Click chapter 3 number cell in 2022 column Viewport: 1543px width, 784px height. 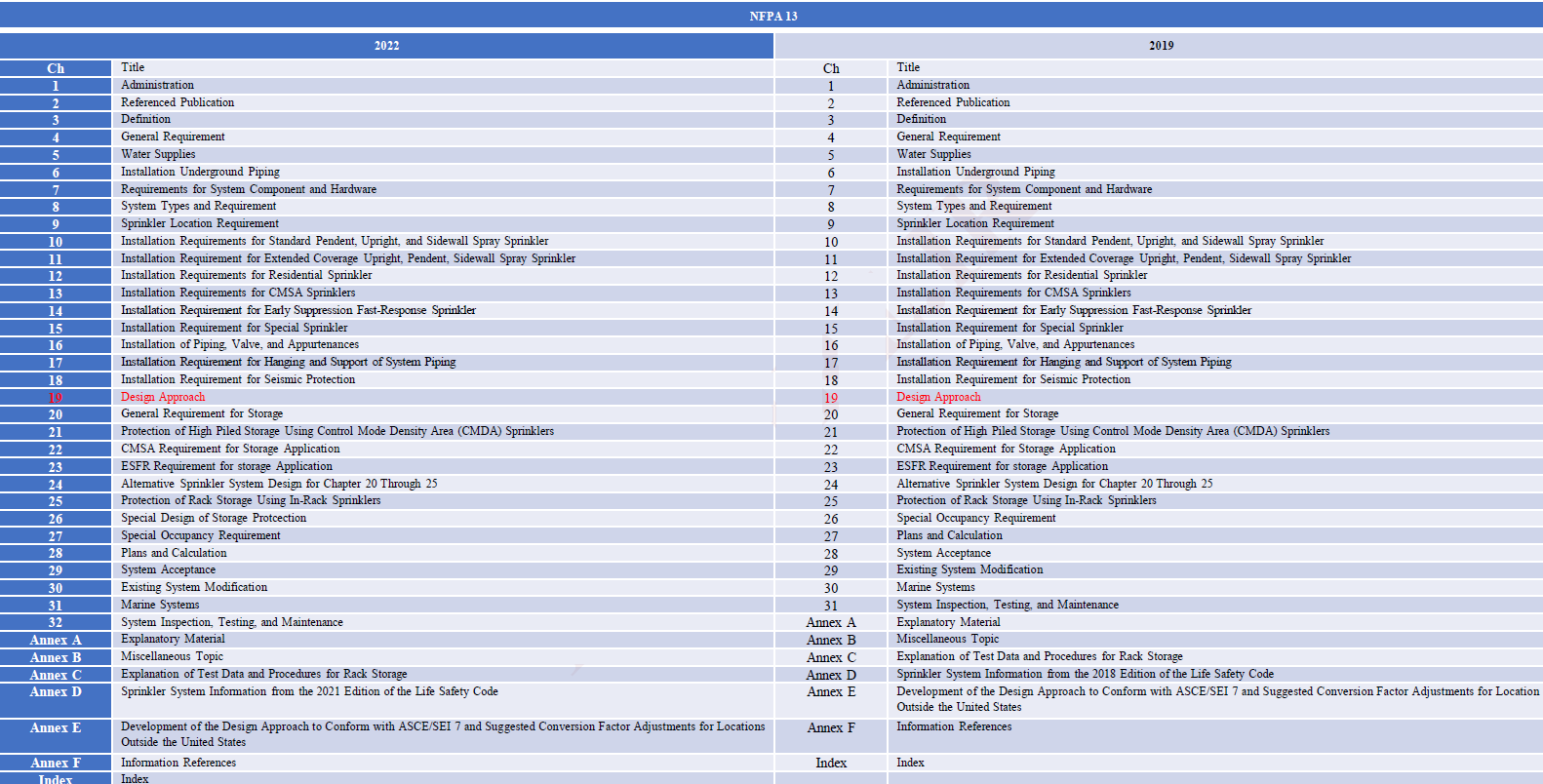[x=56, y=120]
